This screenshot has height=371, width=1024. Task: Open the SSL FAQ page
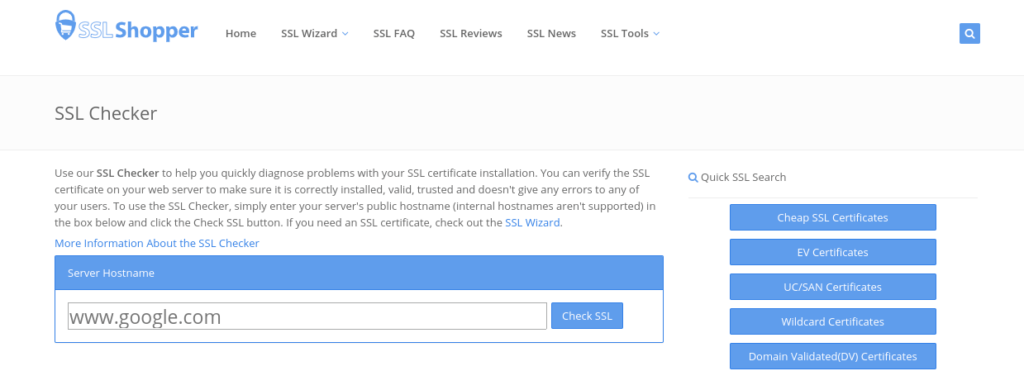point(394,33)
